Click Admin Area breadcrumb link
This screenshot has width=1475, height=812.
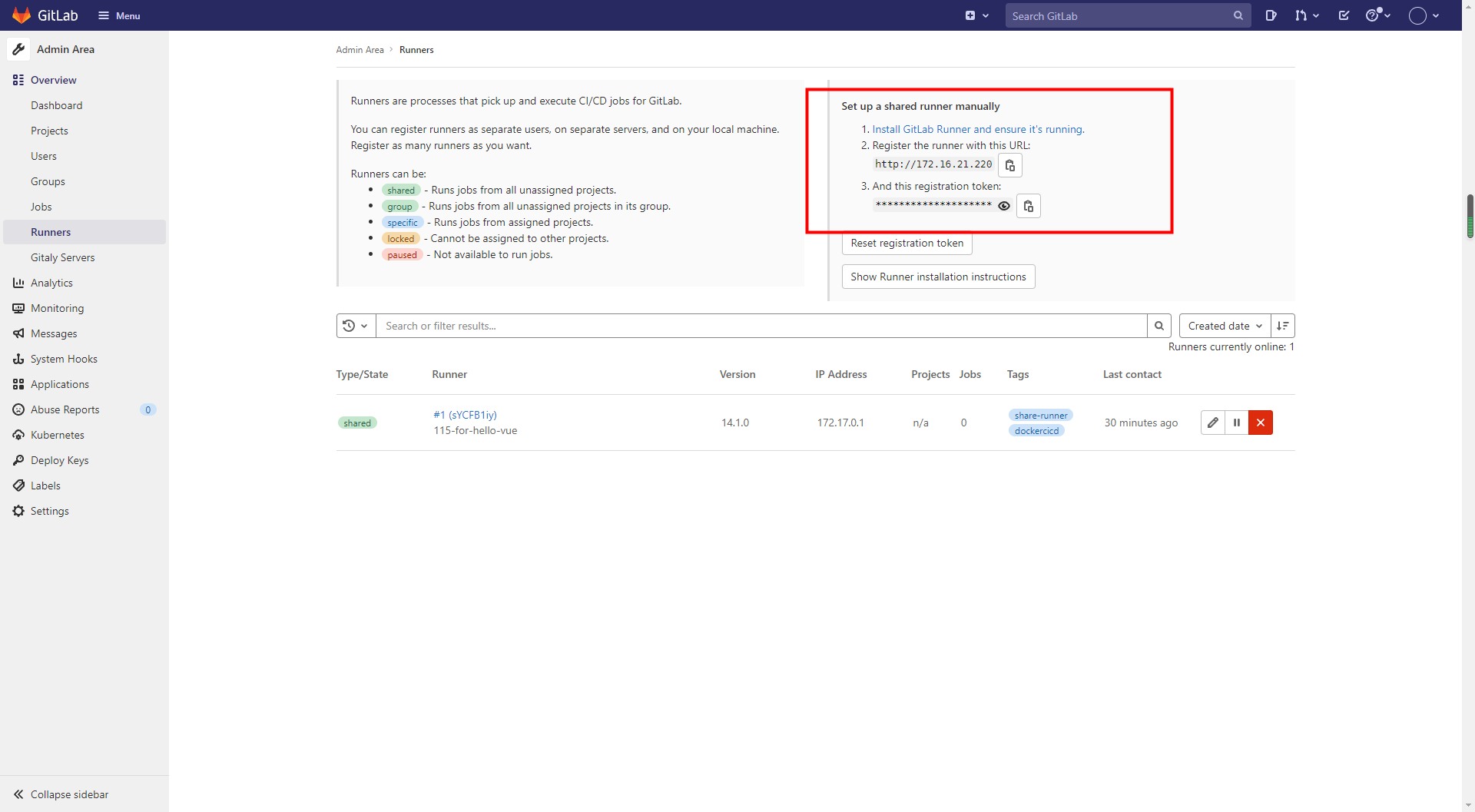point(360,50)
